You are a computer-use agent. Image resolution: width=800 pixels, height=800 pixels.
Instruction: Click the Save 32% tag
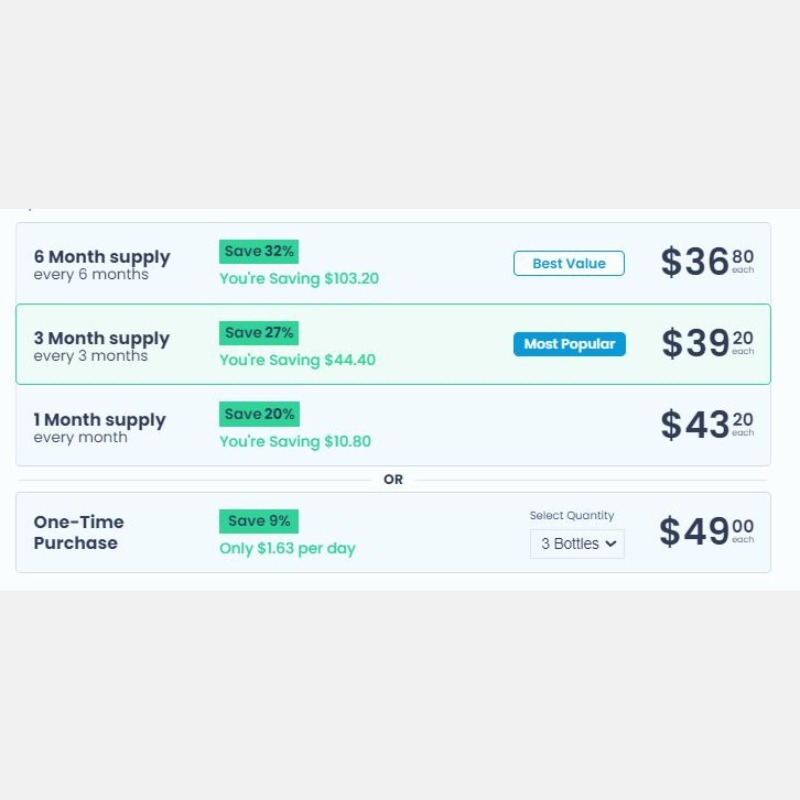[x=259, y=252]
